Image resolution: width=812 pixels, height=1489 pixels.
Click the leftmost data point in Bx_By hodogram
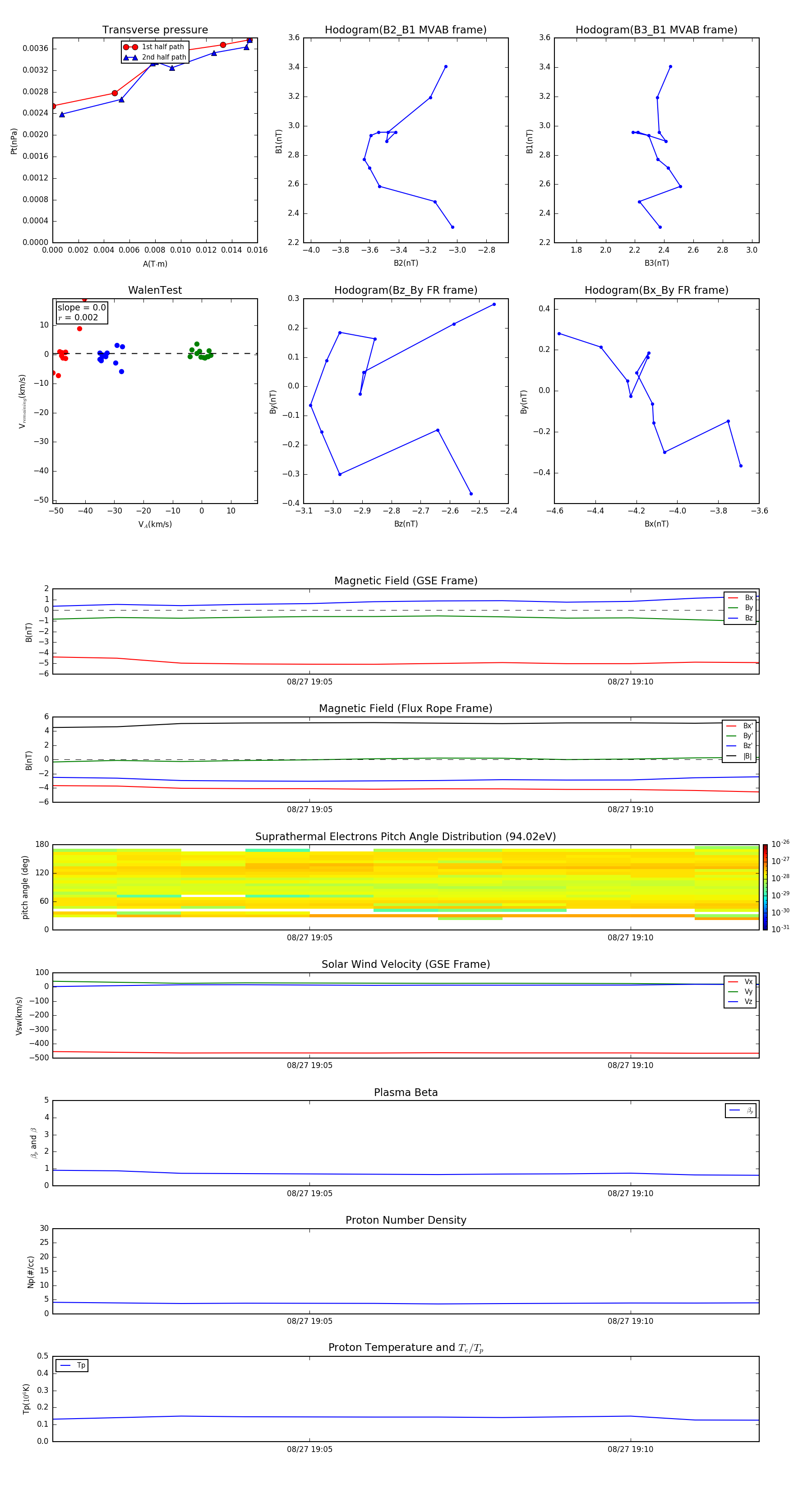click(559, 333)
